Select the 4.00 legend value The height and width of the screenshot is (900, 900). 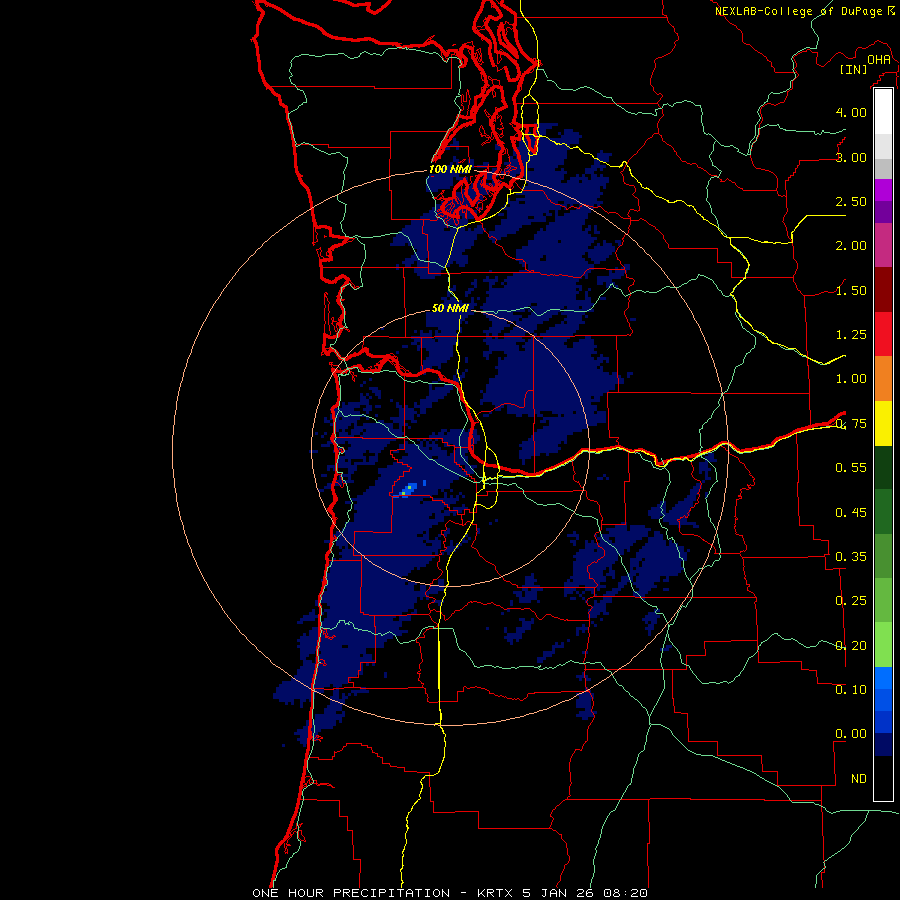click(x=851, y=112)
